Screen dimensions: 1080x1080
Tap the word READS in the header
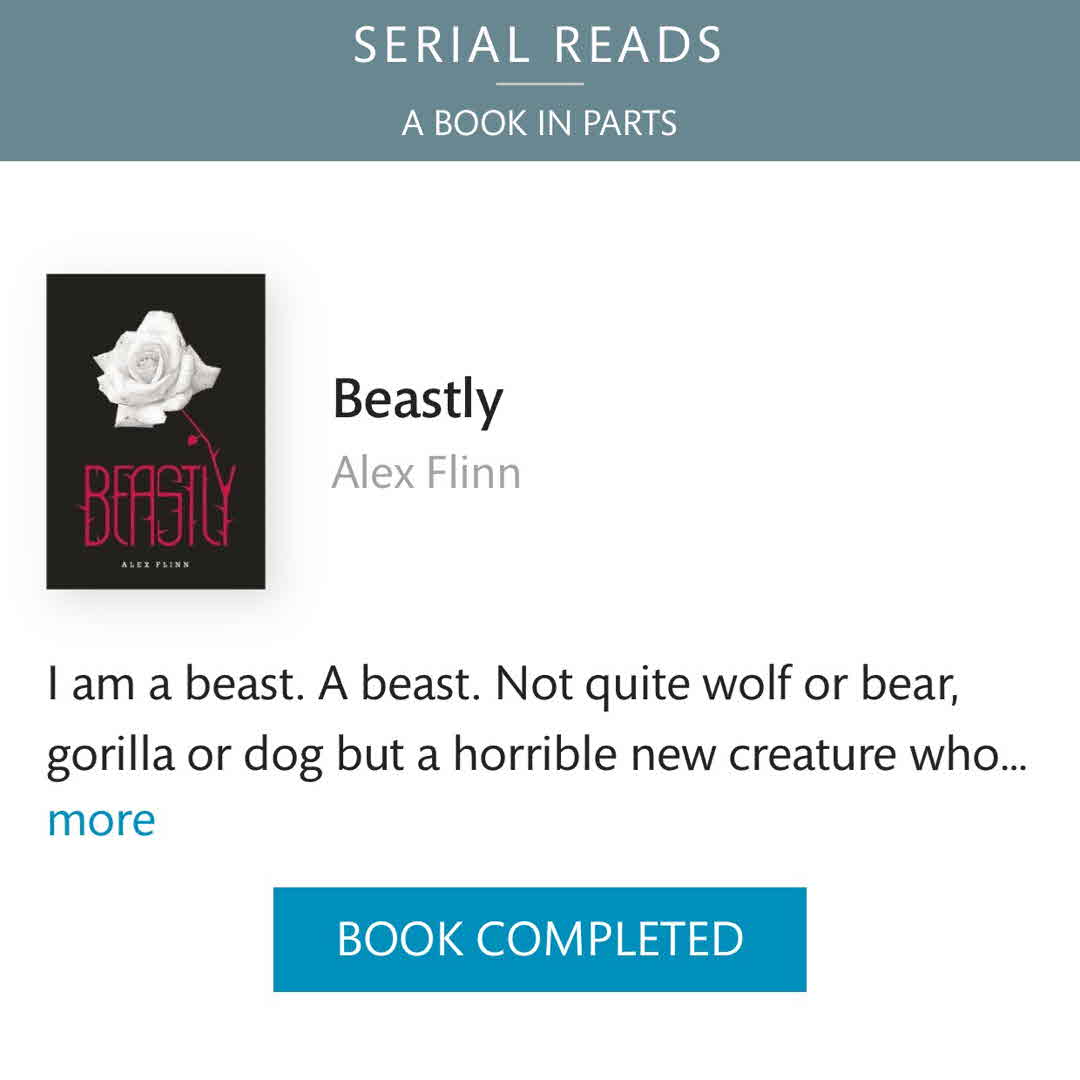pyautogui.click(x=638, y=46)
